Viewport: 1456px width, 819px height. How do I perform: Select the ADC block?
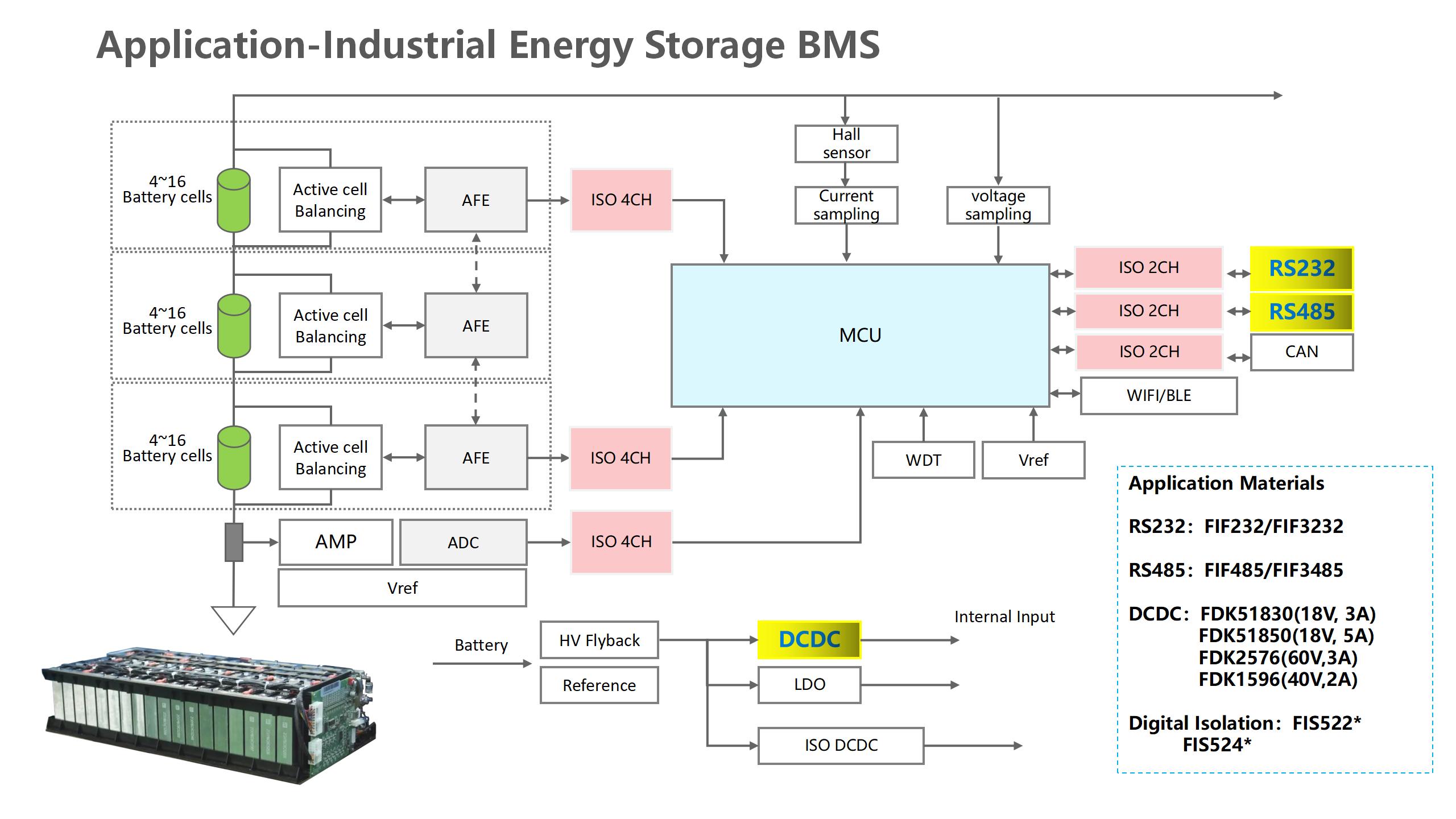tap(463, 543)
